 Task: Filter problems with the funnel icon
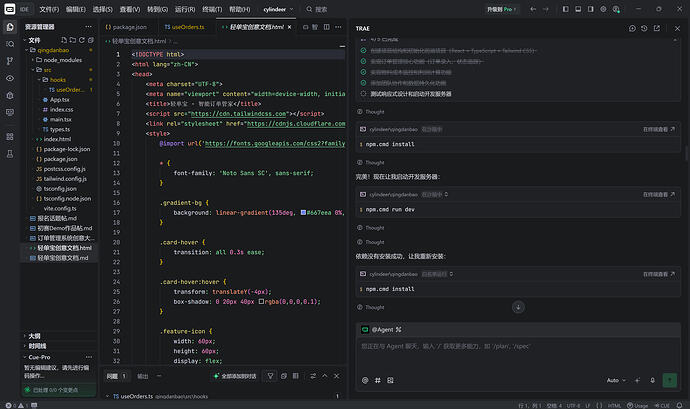click(270, 376)
